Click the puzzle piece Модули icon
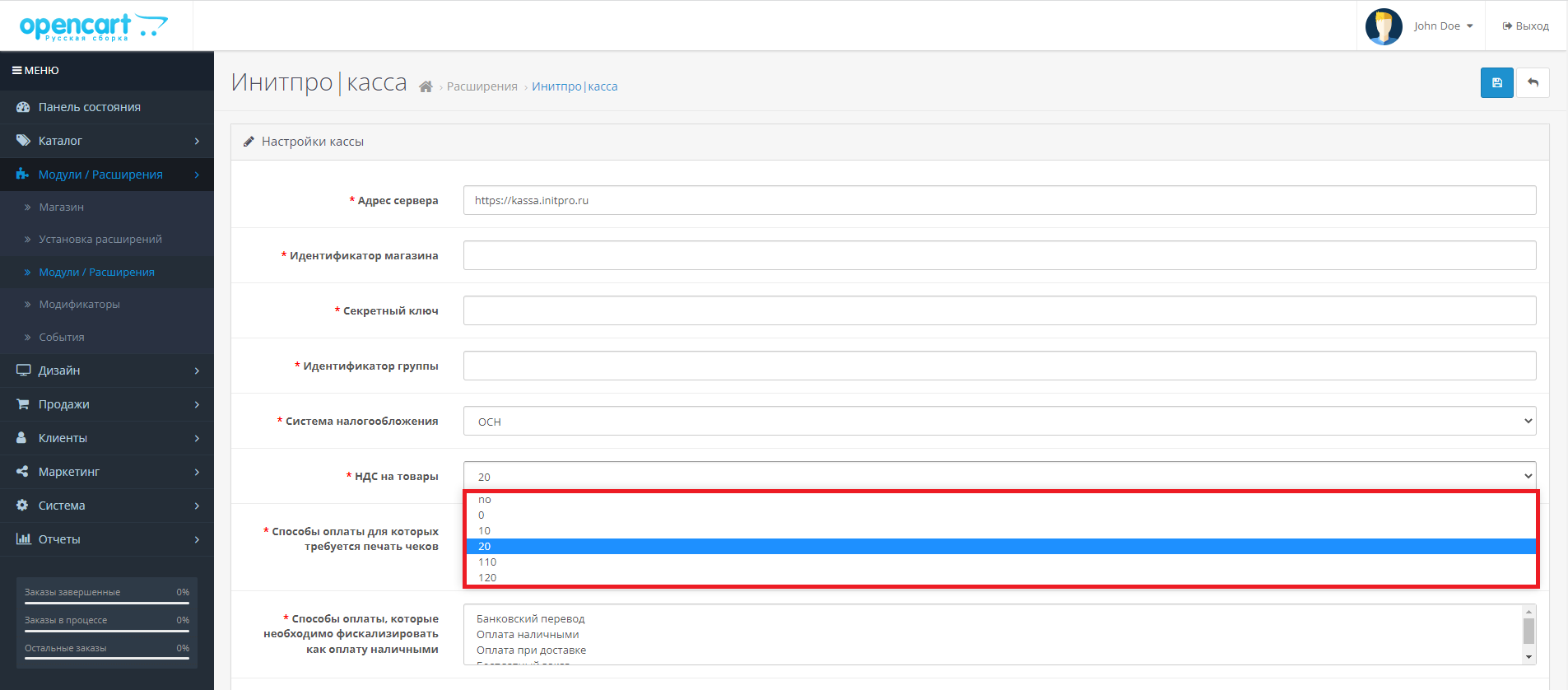1568x690 pixels. click(x=23, y=175)
